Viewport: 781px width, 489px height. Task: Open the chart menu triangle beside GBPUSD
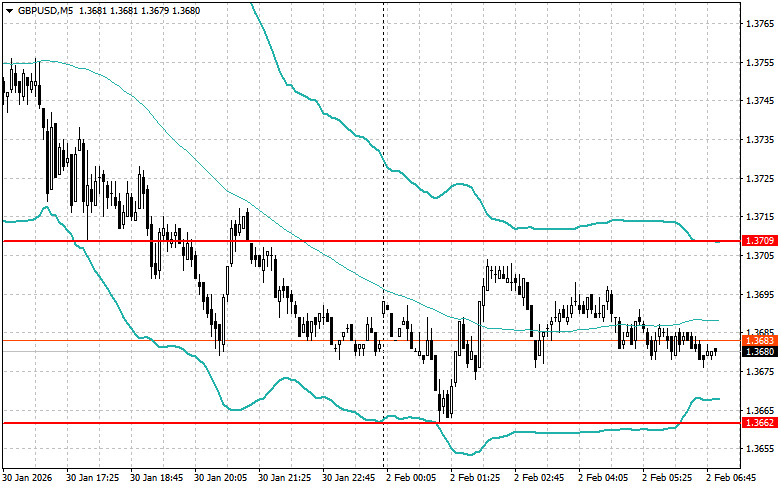9,11
